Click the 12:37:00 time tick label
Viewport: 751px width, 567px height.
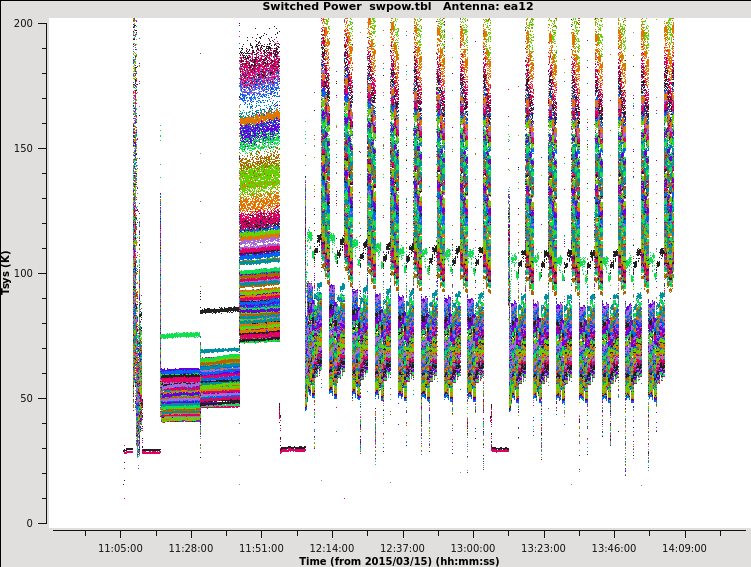tap(402, 548)
